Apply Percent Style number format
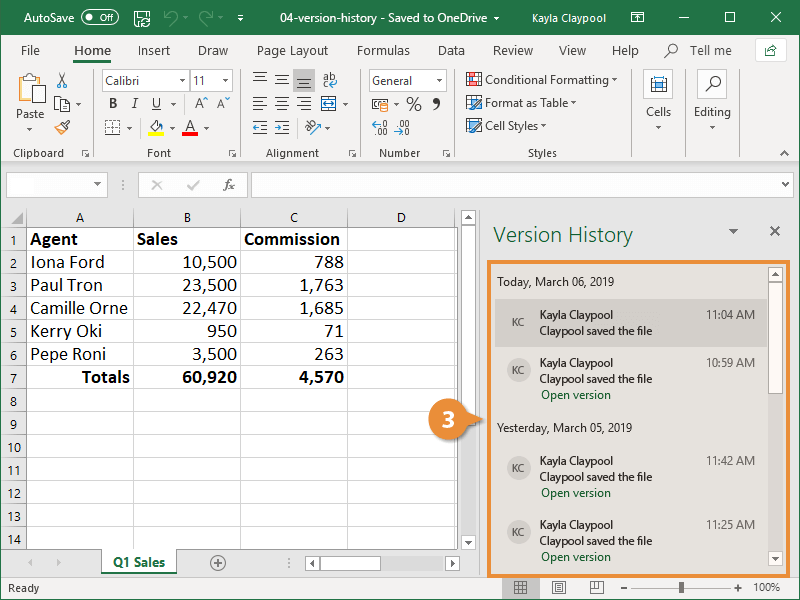Viewport: 800px width, 600px height. coord(414,105)
